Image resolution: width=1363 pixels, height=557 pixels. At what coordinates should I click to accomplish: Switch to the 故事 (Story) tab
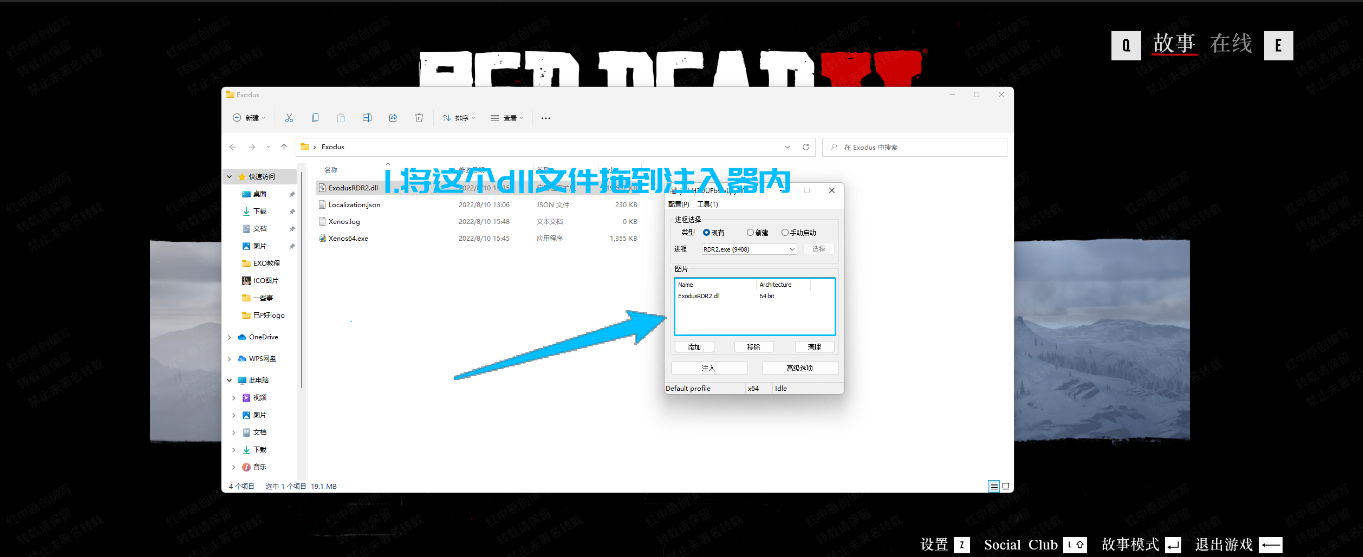(x=1175, y=44)
